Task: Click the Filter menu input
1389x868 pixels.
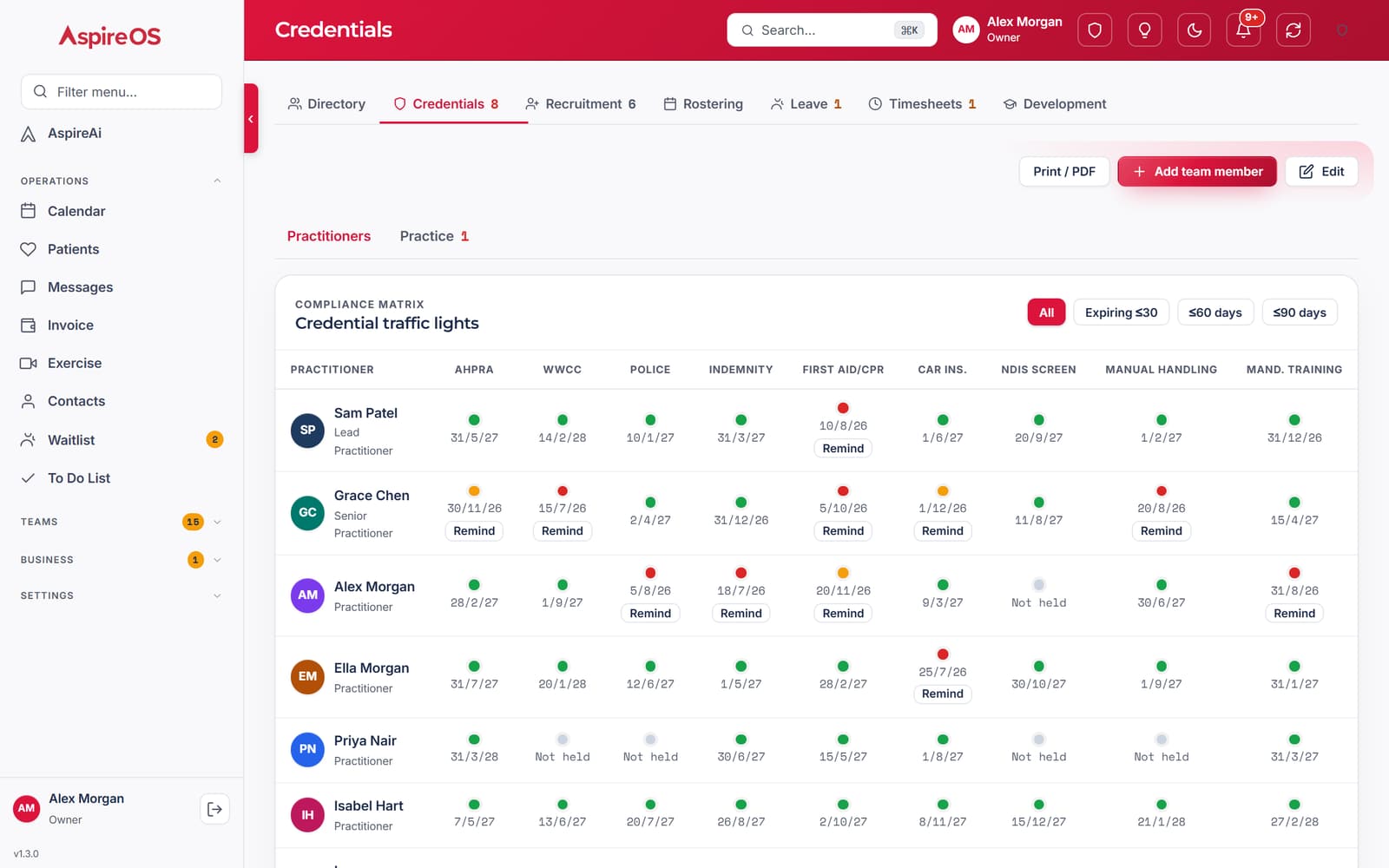Action: click(x=122, y=92)
